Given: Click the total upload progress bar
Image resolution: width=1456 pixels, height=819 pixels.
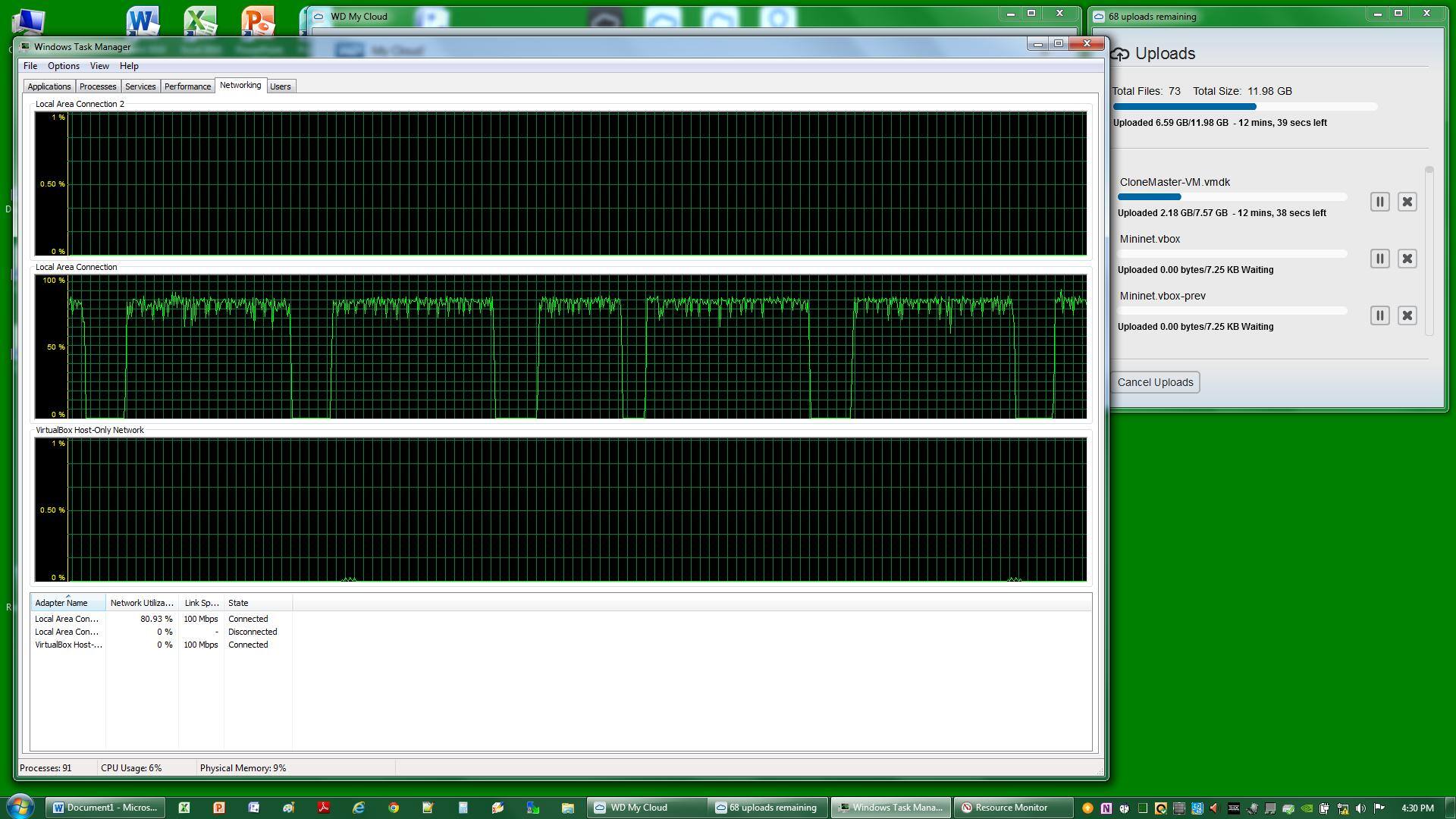Looking at the screenshot, I should pyautogui.click(x=1244, y=107).
